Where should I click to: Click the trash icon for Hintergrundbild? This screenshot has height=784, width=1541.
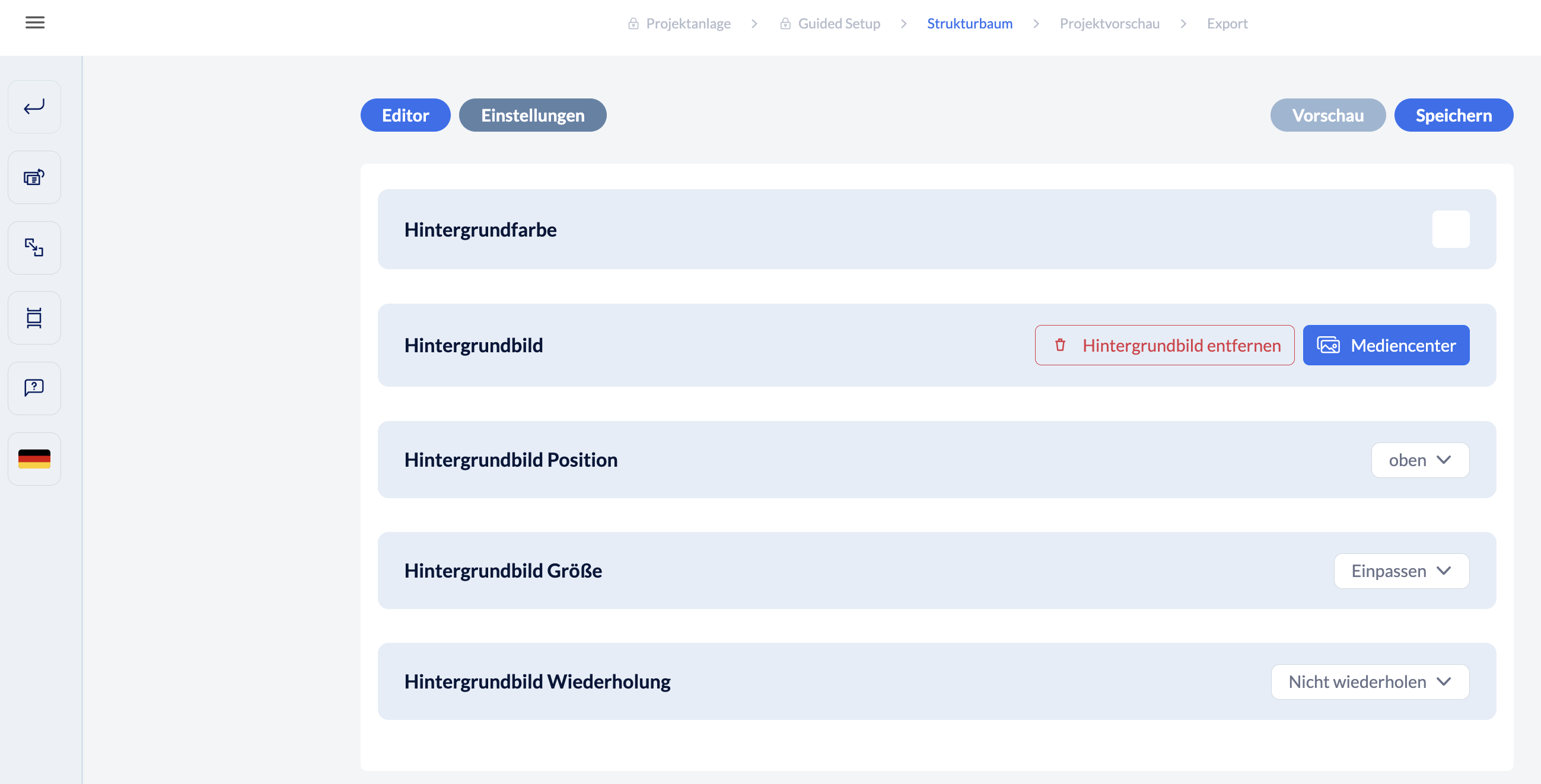pyautogui.click(x=1060, y=345)
